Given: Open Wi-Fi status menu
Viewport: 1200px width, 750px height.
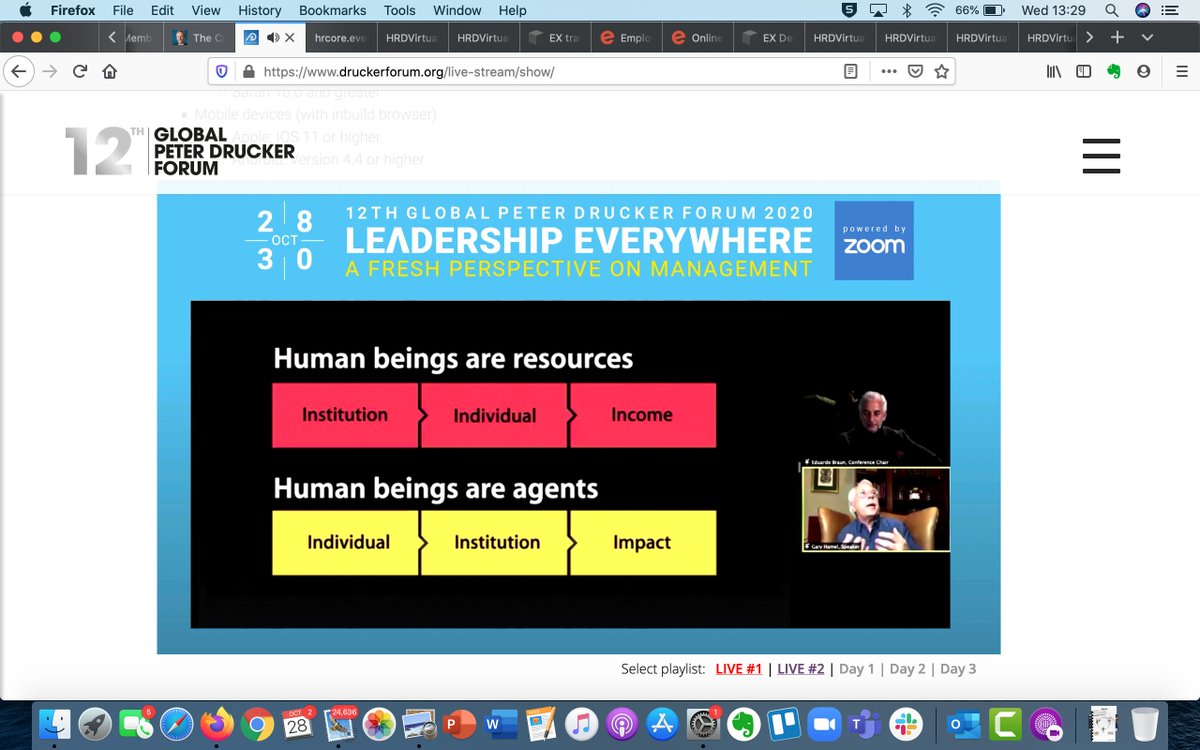Looking at the screenshot, I should tap(935, 10).
